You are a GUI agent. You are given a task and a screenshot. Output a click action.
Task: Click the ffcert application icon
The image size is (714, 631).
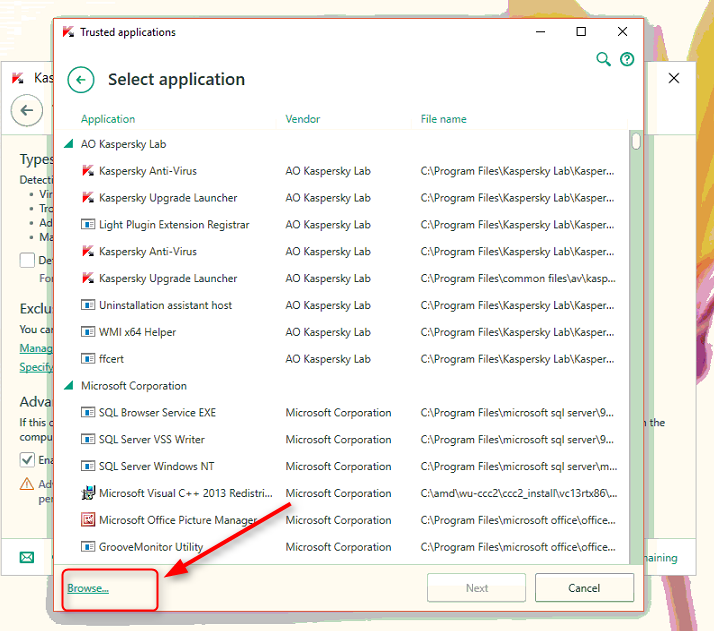point(88,359)
